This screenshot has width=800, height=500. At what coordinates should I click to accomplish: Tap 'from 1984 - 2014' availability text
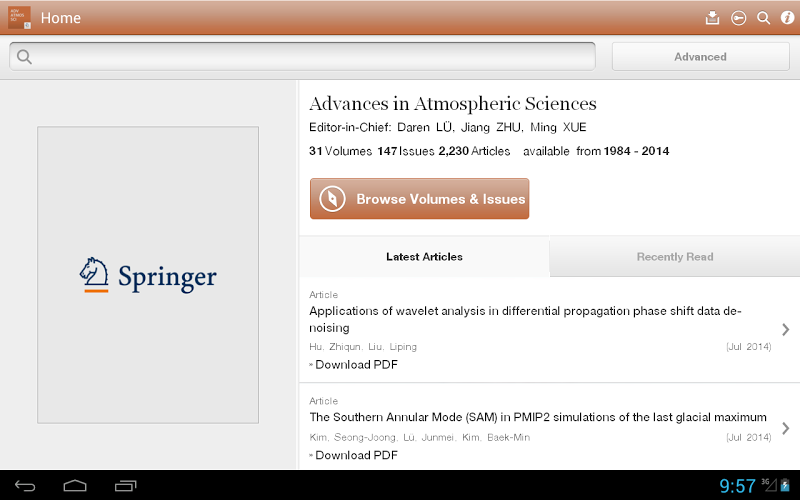(x=622, y=151)
